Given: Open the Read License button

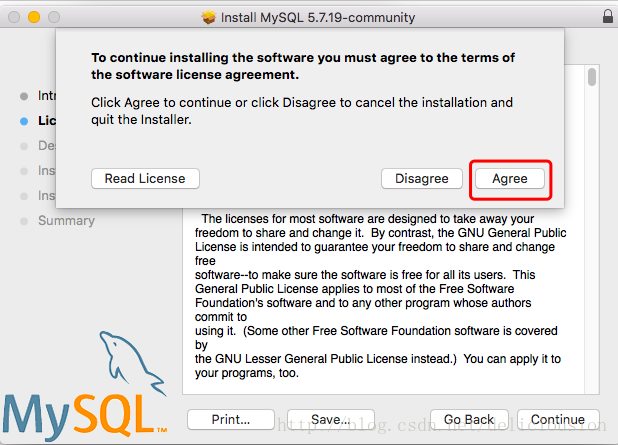Looking at the screenshot, I should (x=145, y=179).
